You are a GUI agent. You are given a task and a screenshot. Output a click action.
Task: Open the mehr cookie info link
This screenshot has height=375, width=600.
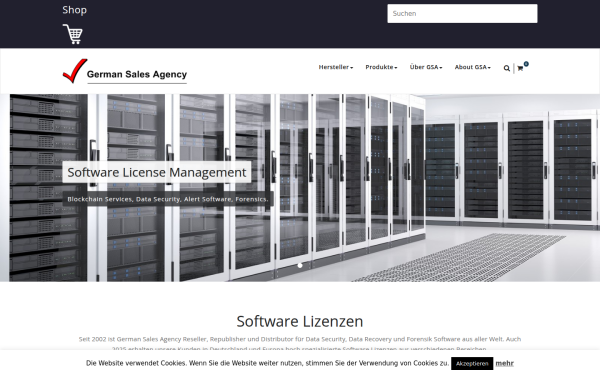pos(504,363)
